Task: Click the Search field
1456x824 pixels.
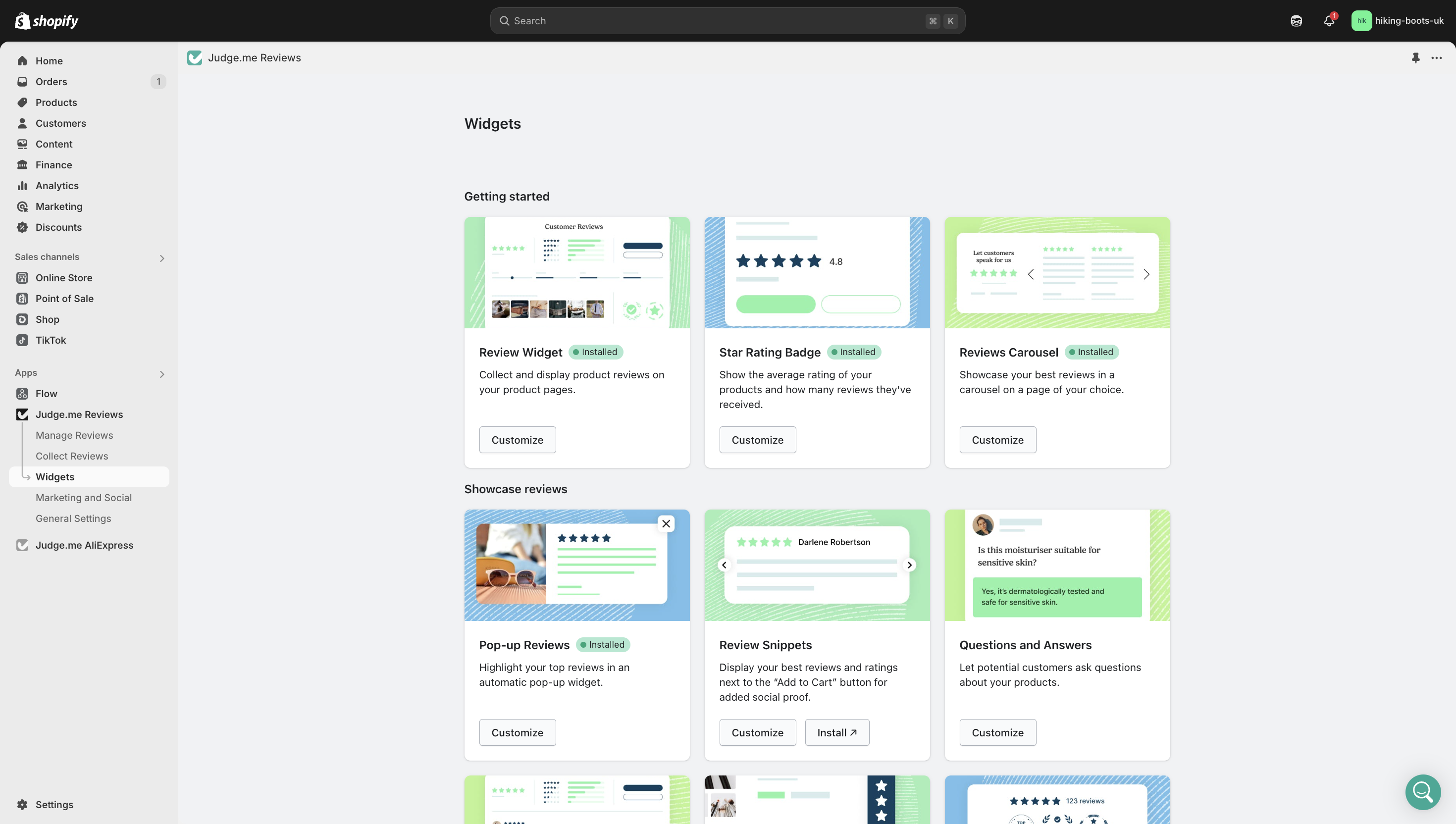Action: pos(727,21)
